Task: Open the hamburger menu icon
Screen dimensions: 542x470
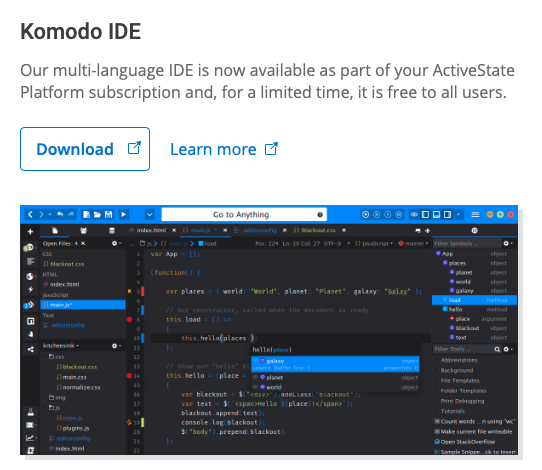Action: tap(475, 215)
